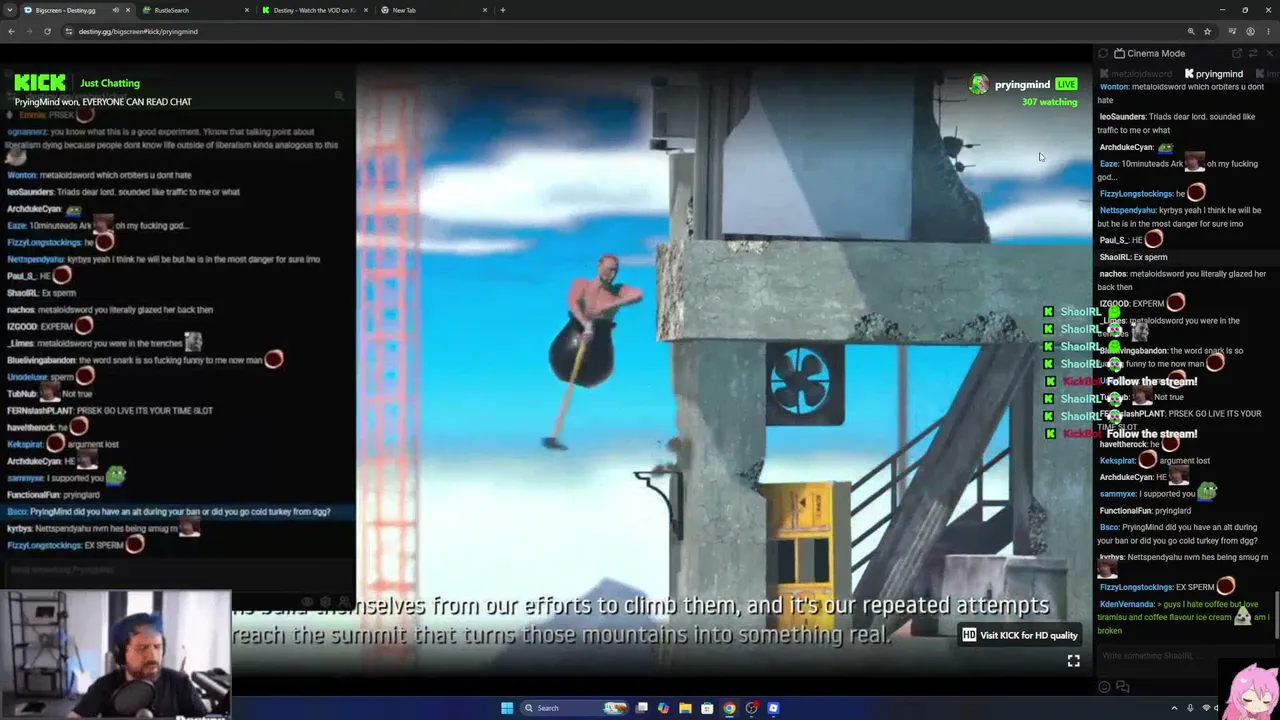Go forward to the next page
The width and height of the screenshot is (1280, 720).
pyautogui.click(x=29, y=31)
